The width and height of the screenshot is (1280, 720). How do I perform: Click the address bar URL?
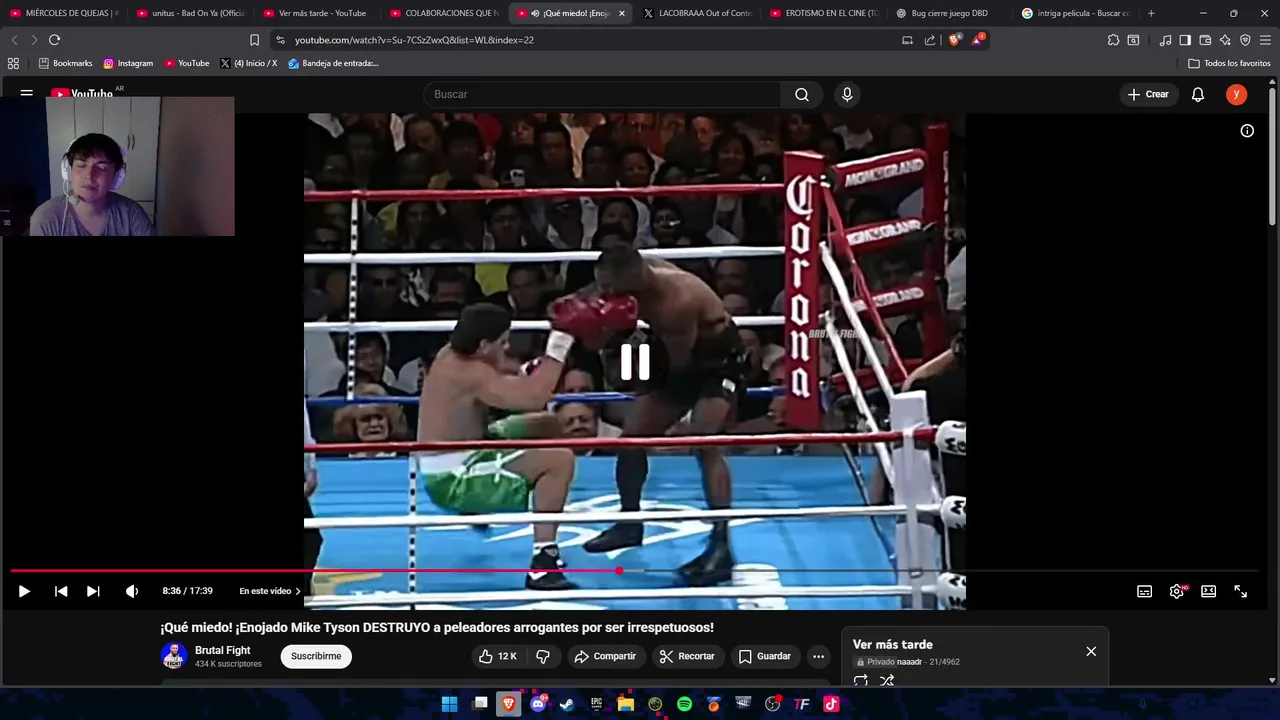[x=414, y=40]
